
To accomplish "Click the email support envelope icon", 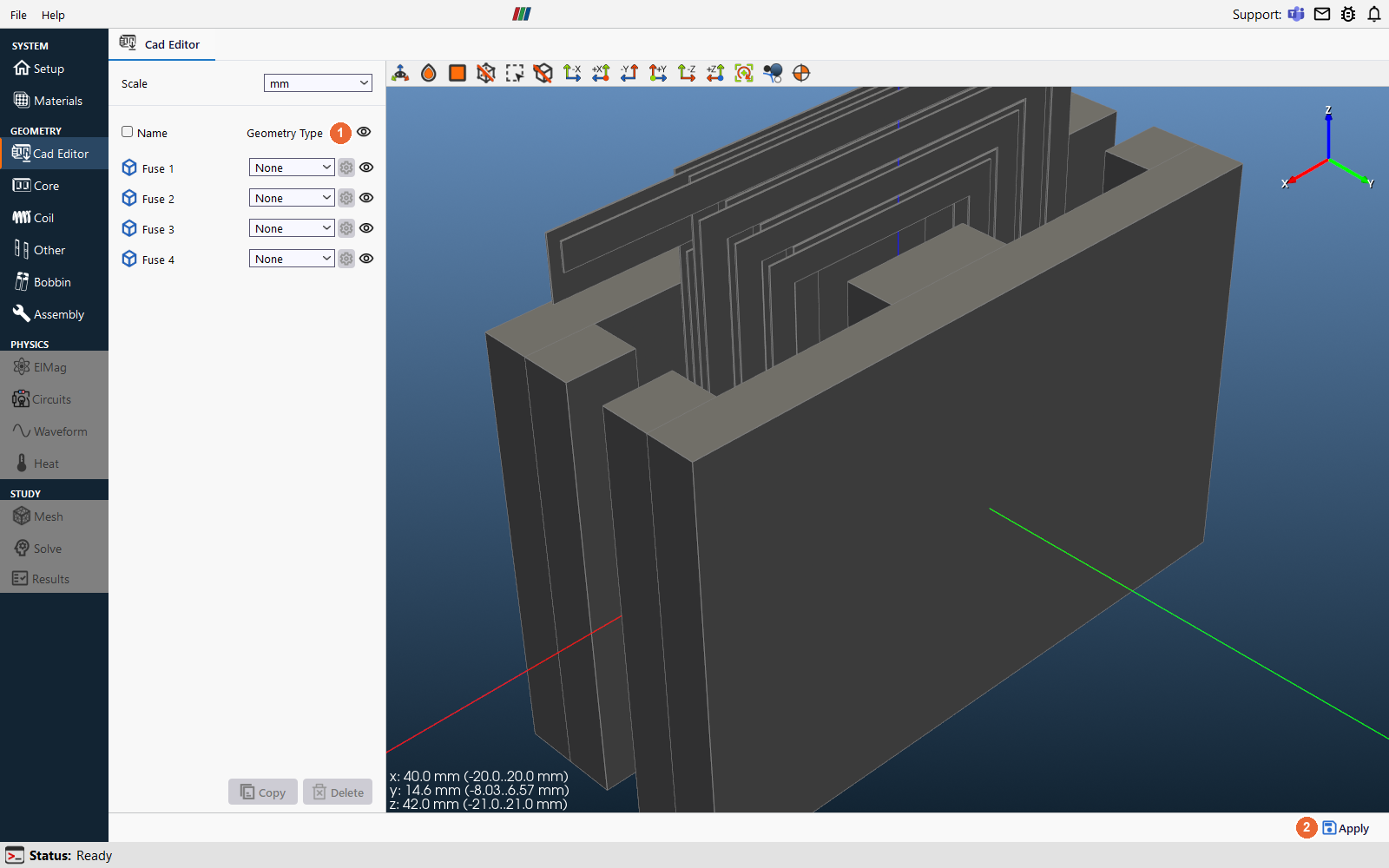I will click(x=1322, y=14).
